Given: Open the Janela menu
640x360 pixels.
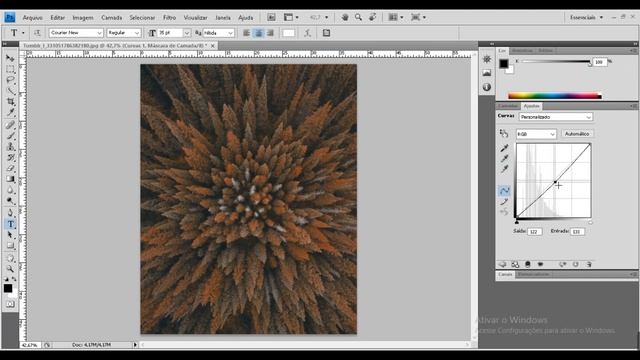Looking at the screenshot, I should 223,18.
